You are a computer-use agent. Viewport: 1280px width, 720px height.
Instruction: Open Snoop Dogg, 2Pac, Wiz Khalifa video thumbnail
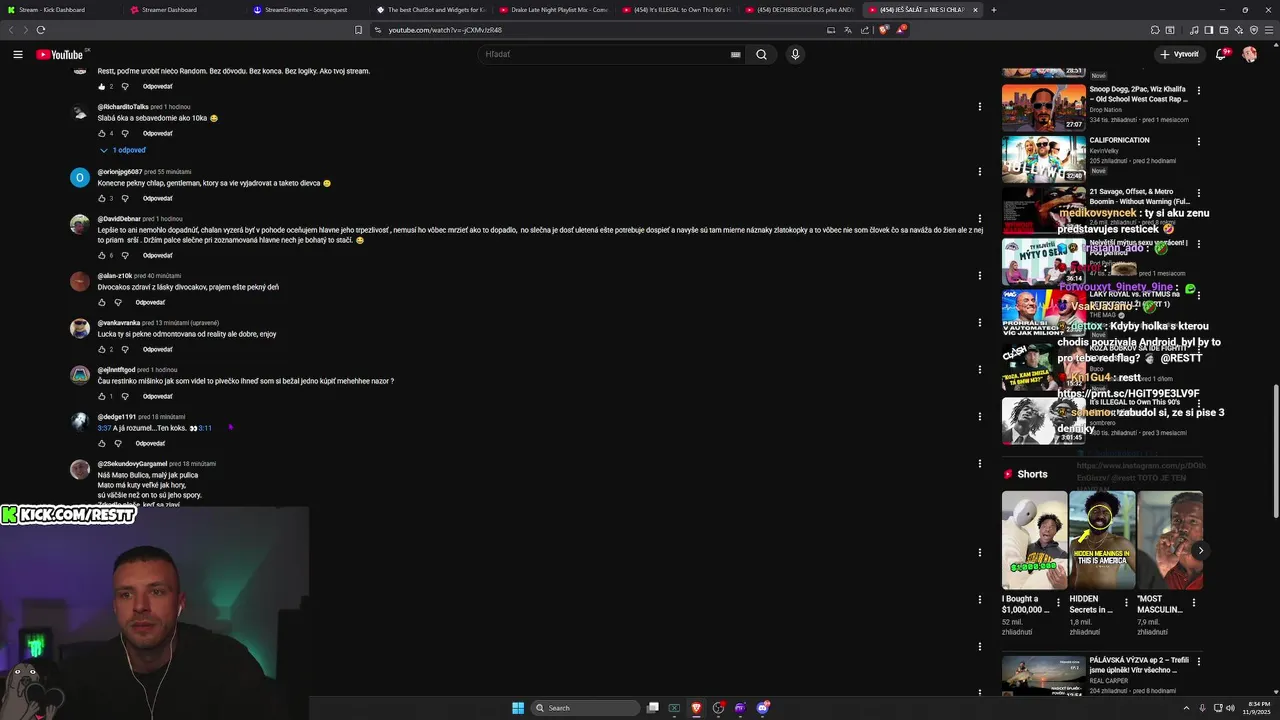point(1043,107)
